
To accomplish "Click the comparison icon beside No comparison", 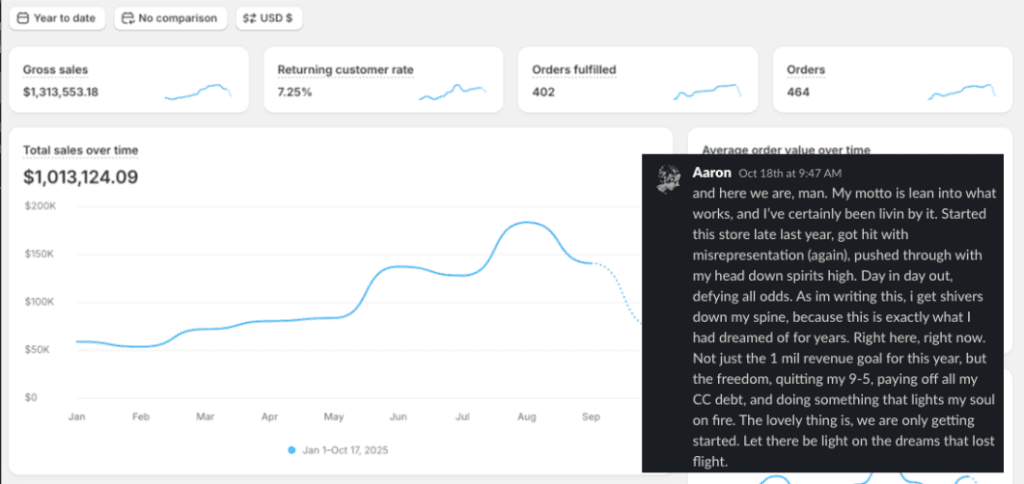I will [127, 18].
